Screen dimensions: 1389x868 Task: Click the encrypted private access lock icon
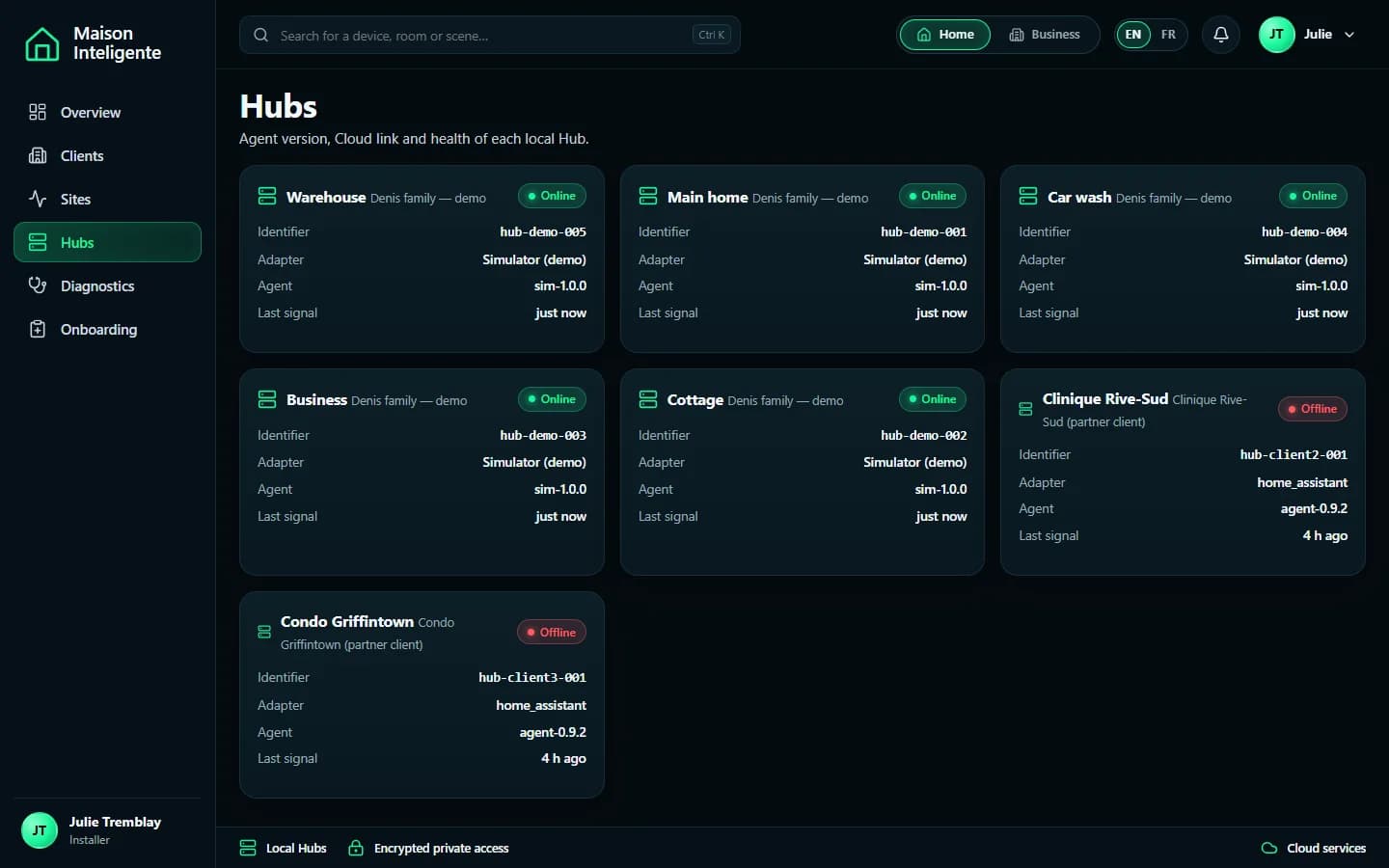(356, 848)
